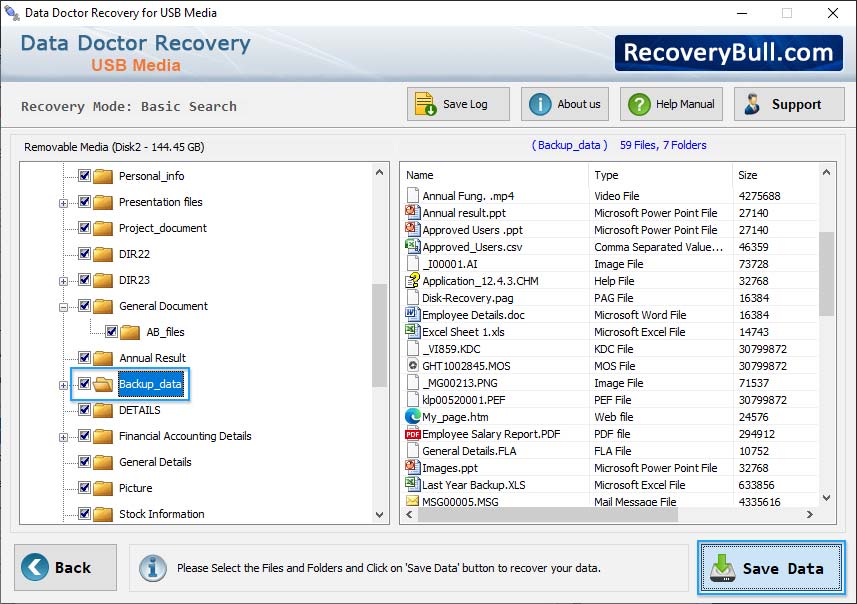The image size is (857, 604).
Task: Click PowerPoint icon of Annual result.ppt
Action: tap(412, 212)
